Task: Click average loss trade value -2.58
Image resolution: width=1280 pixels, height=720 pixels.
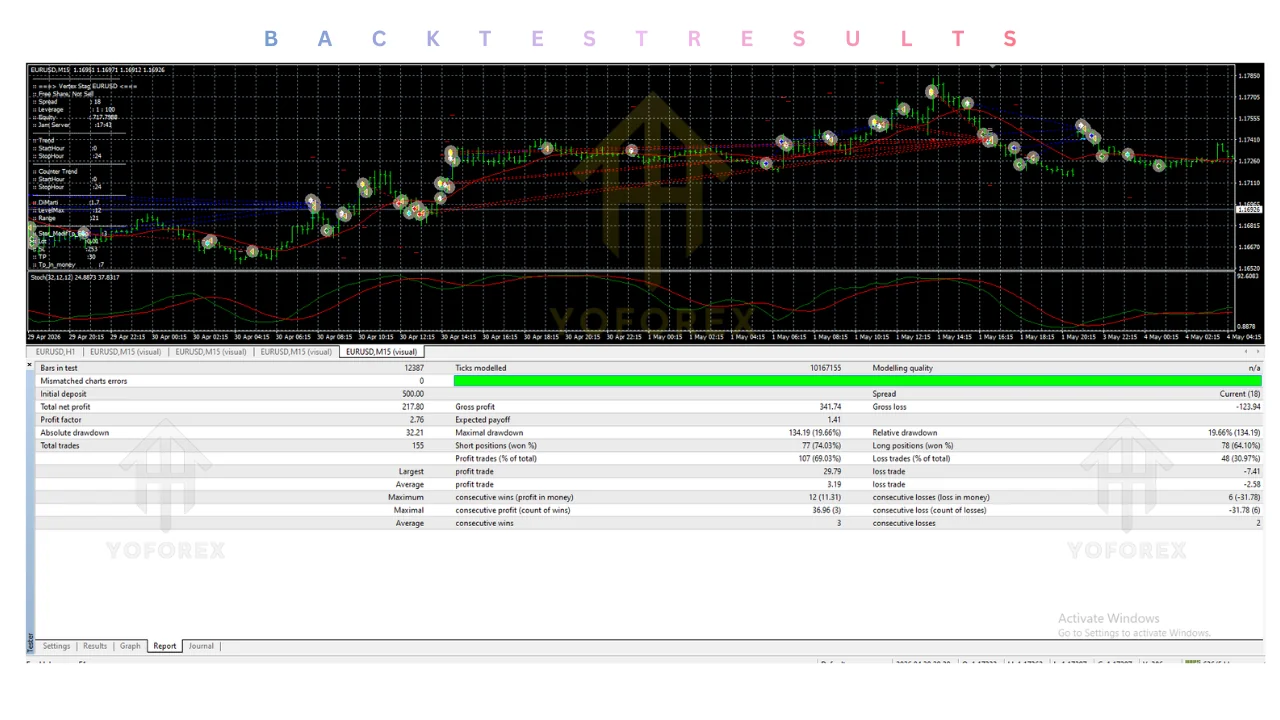Action: pos(1251,485)
